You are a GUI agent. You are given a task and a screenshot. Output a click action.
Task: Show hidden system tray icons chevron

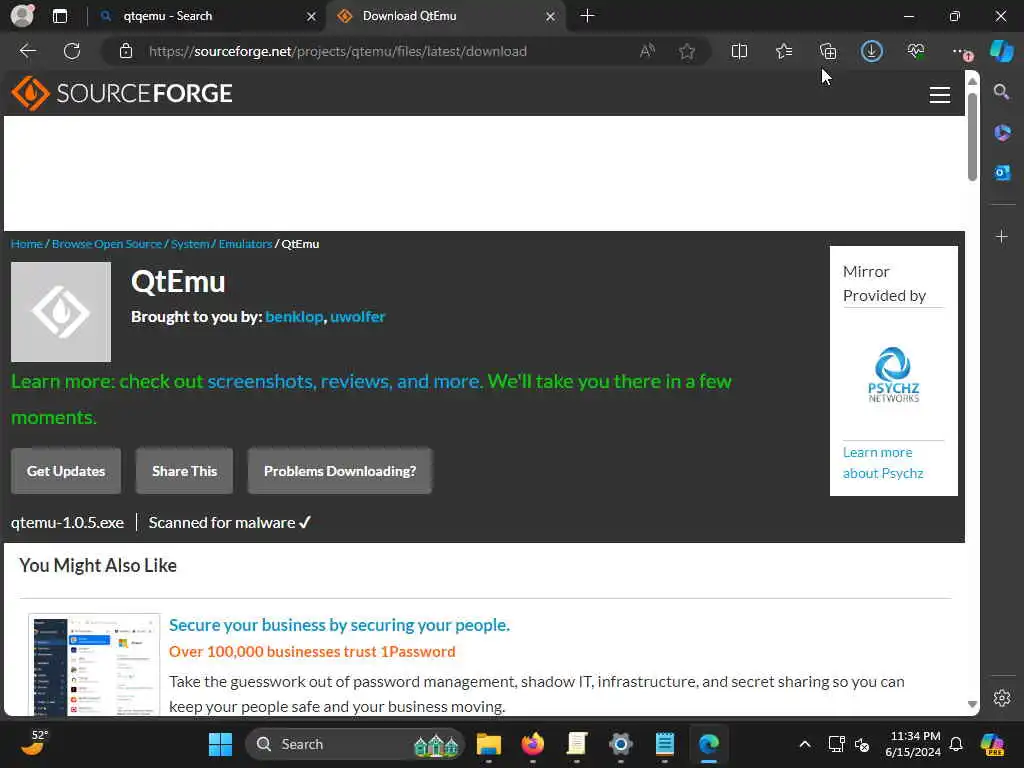pyautogui.click(x=805, y=744)
